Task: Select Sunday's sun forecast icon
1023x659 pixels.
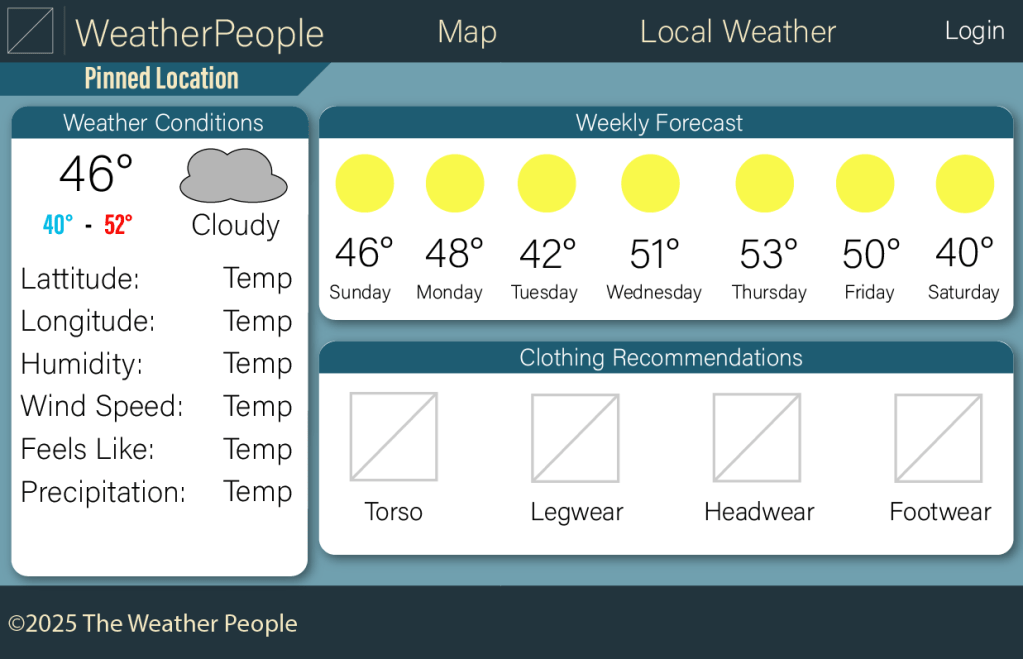Action: coord(364,184)
